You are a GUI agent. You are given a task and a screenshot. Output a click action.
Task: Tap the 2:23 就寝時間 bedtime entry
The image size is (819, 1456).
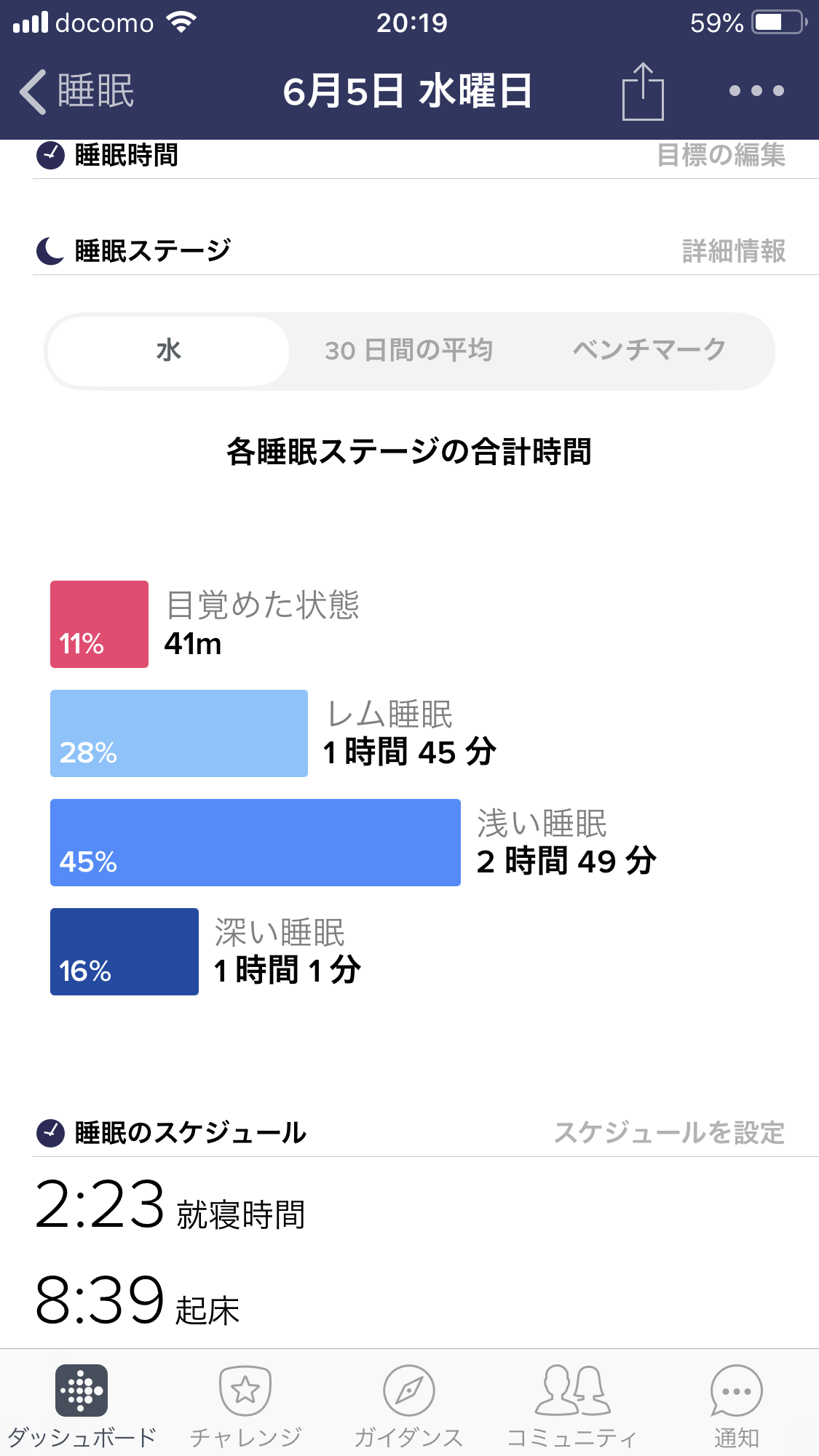[170, 1206]
